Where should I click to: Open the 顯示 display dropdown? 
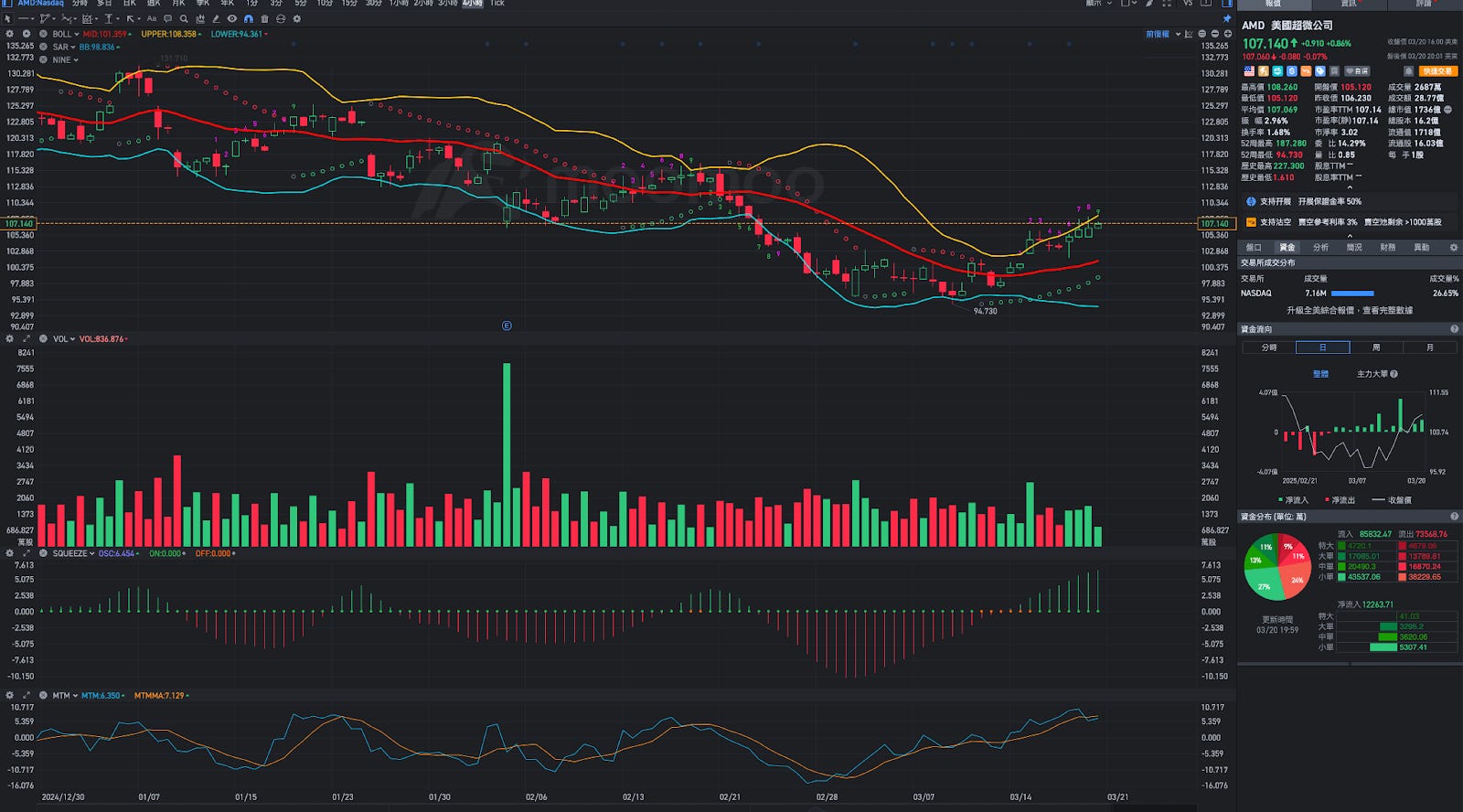(1098, 4)
